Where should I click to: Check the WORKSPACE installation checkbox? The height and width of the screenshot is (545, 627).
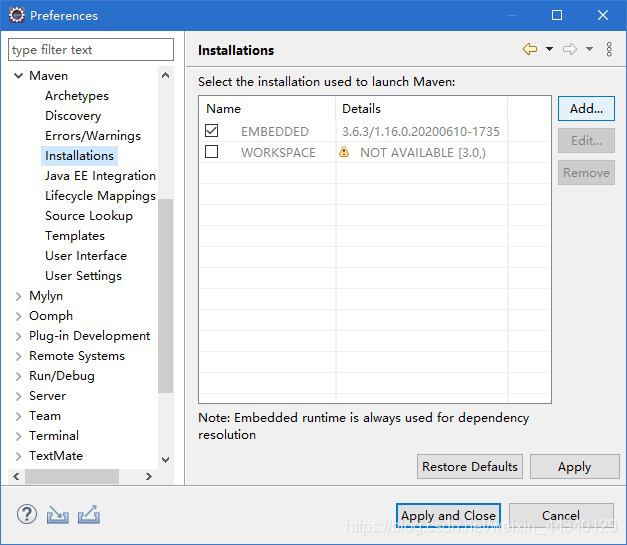[212, 152]
